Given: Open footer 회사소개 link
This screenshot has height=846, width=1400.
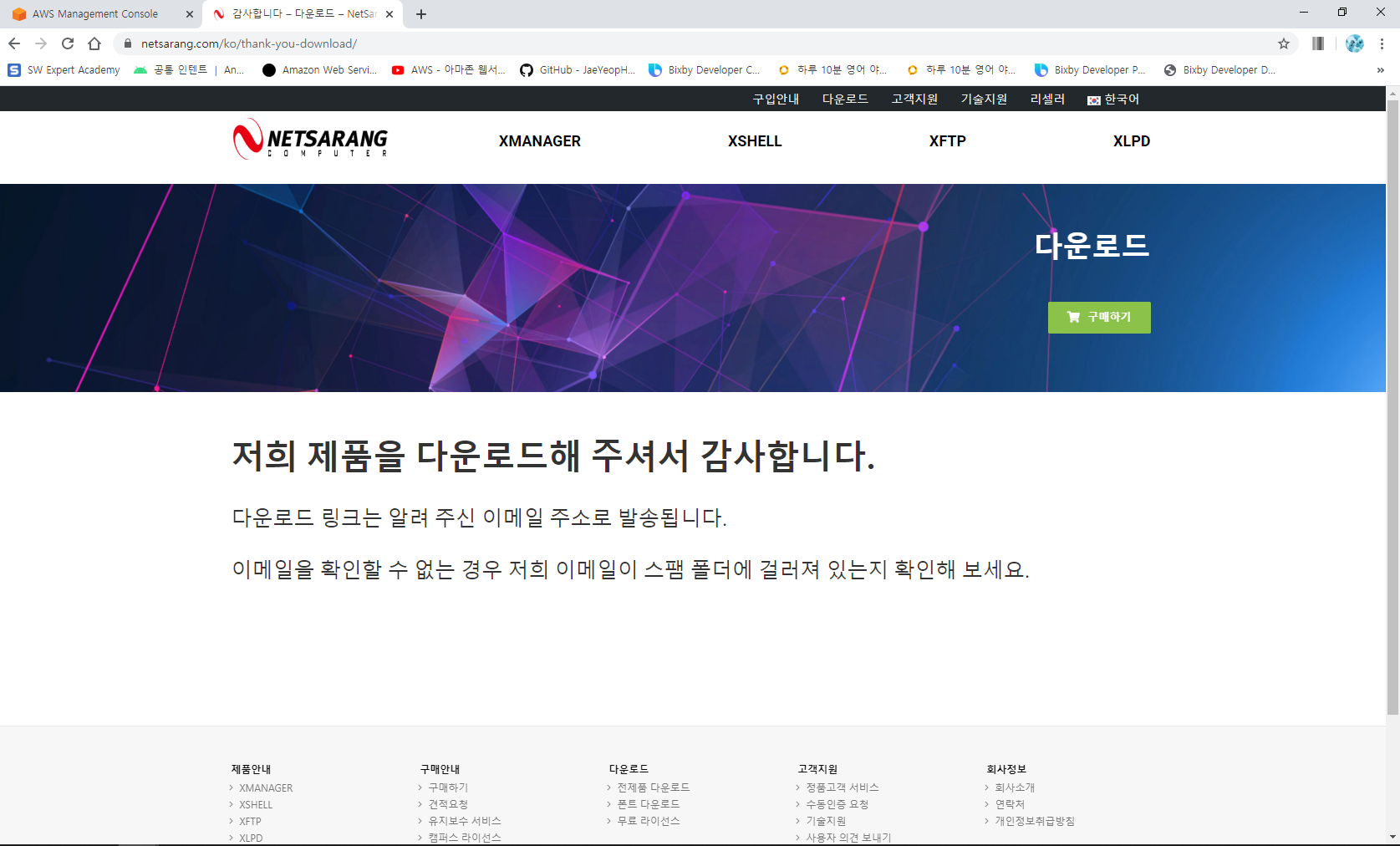Looking at the screenshot, I should point(1015,787).
